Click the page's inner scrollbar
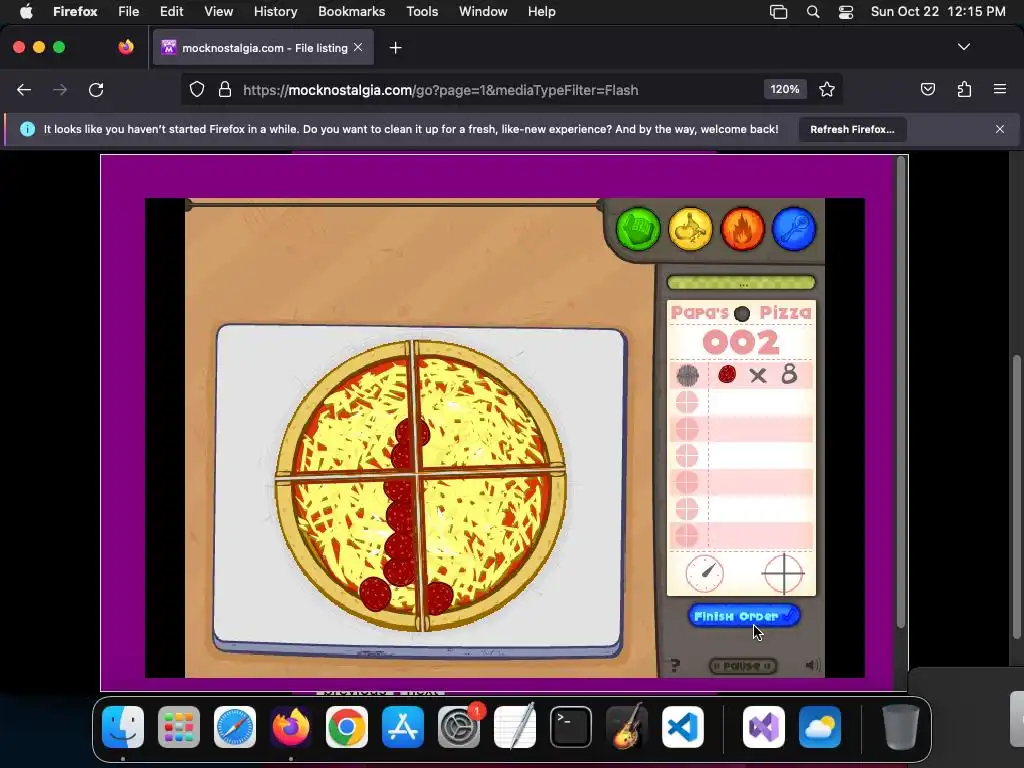This screenshot has width=1024, height=768. 901,392
